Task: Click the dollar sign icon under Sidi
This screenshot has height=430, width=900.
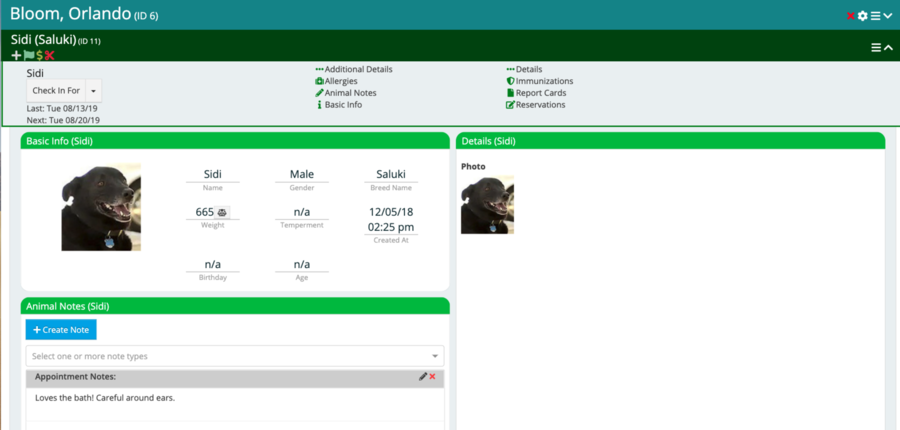Action: (x=39, y=55)
